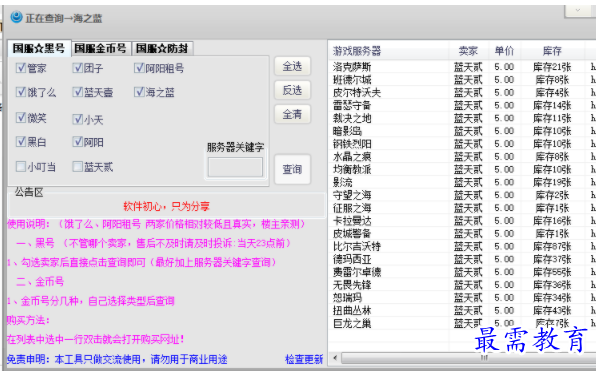Click horizontal scrollbar left arrow
The width and height of the screenshot is (596, 371).
[x=335, y=357]
